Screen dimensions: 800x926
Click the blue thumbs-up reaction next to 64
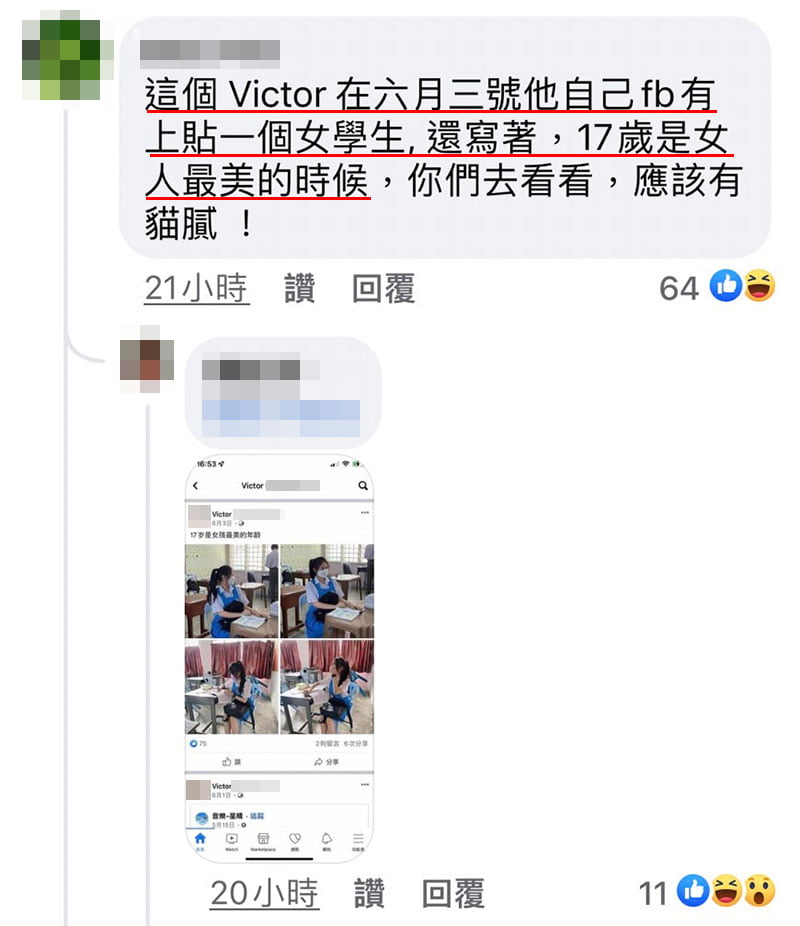(x=726, y=286)
